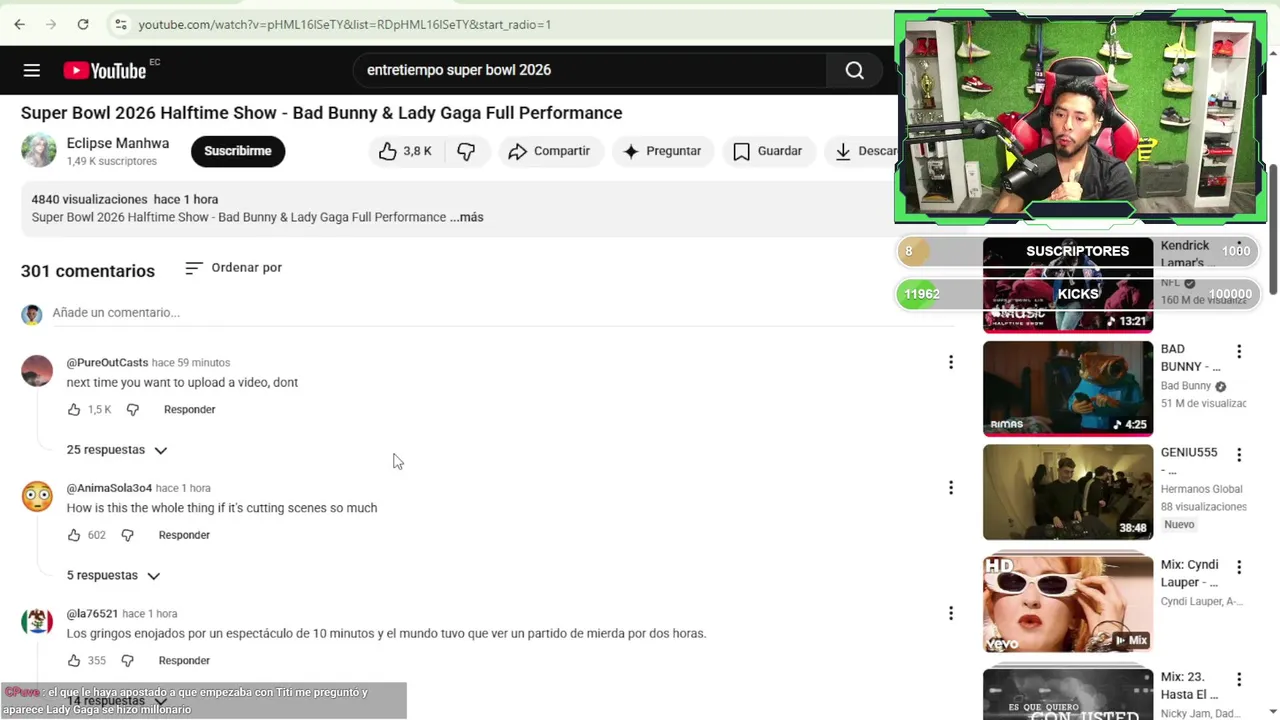Screen dimensions: 1280x720
Task: Open the YouTube hamburger guide menu
Action: coord(32,70)
